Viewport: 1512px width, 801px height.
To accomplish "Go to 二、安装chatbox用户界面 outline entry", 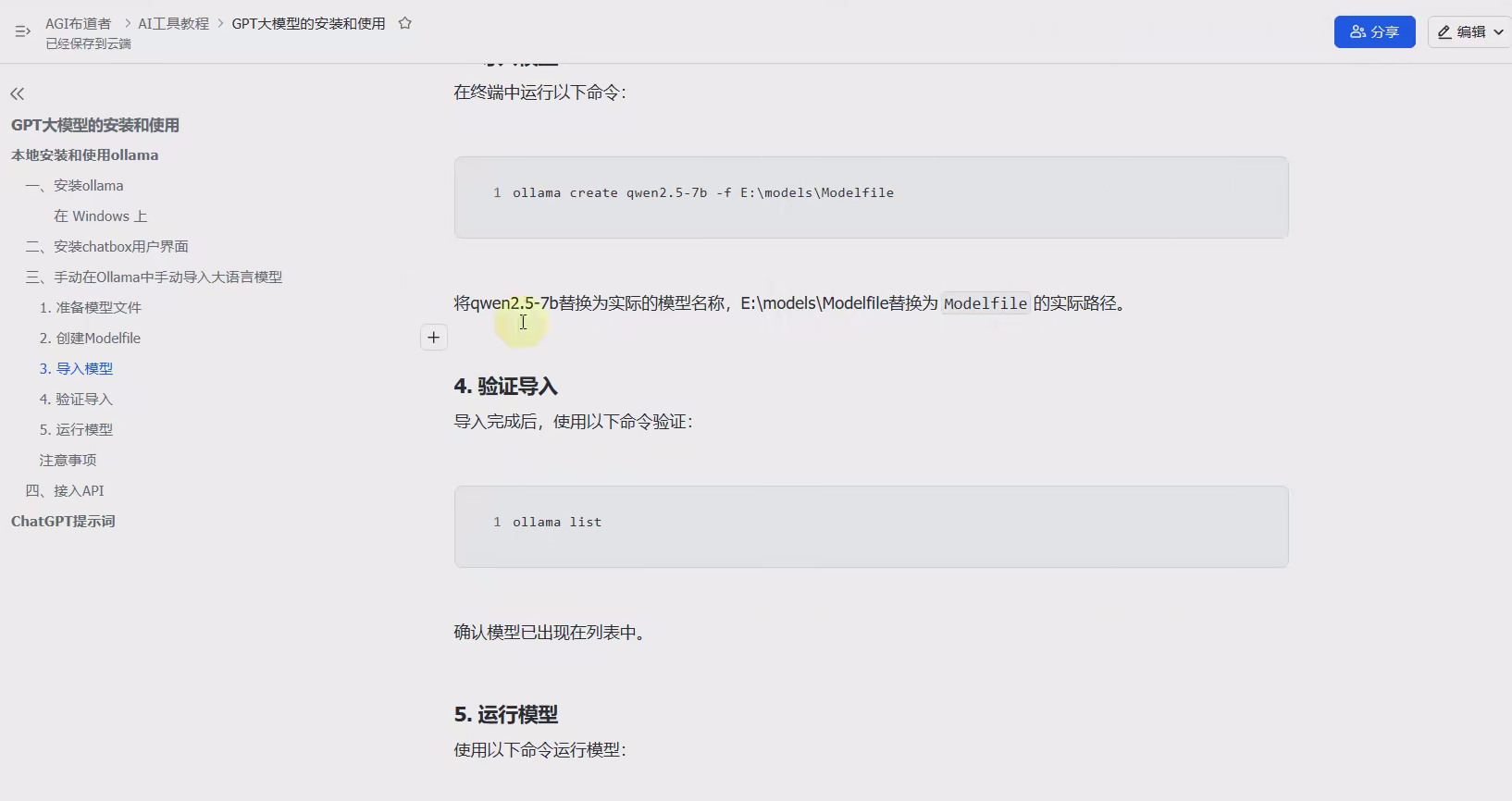I will click(107, 247).
